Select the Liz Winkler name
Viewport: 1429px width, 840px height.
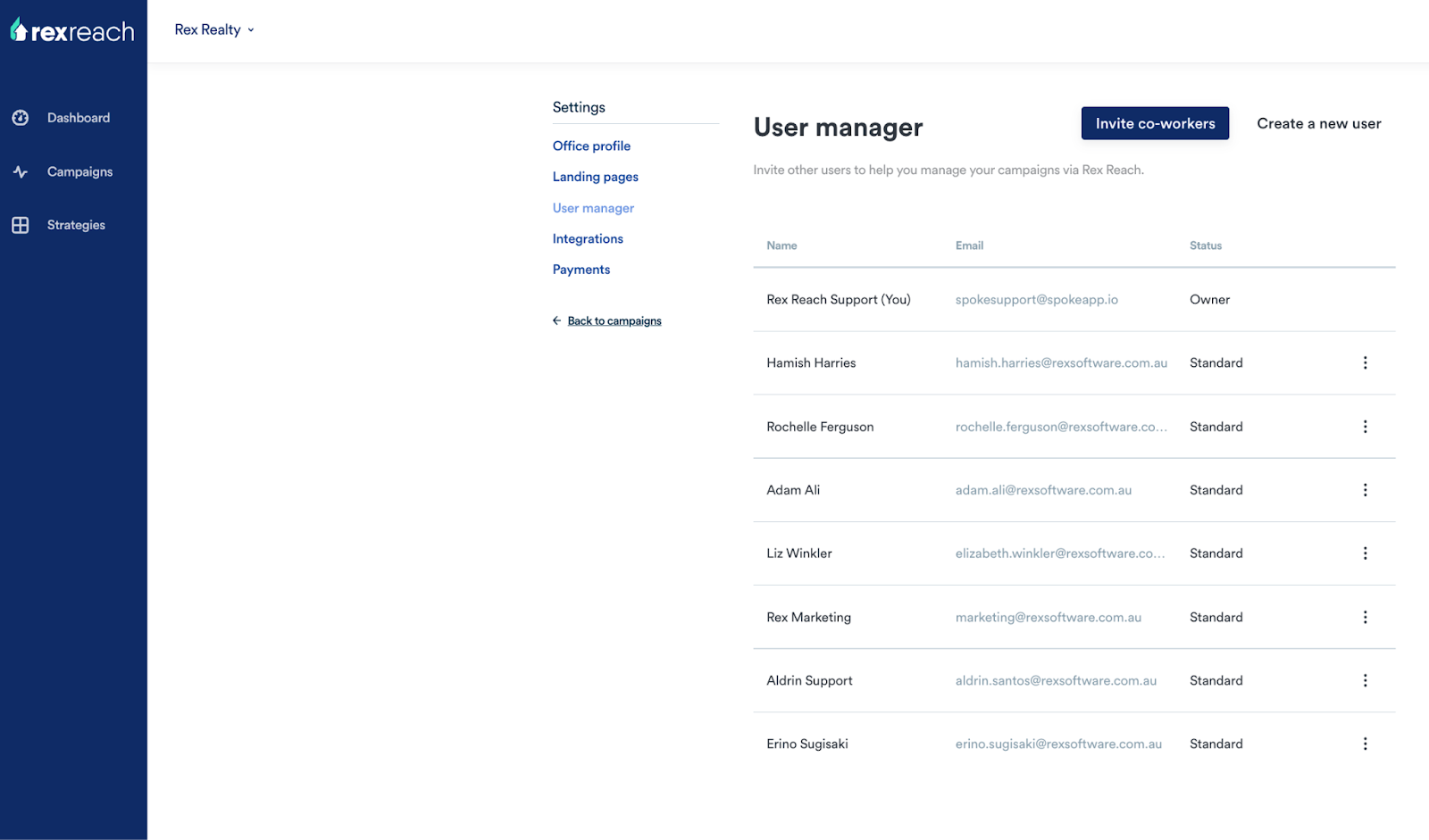pyautogui.click(x=798, y=553)
